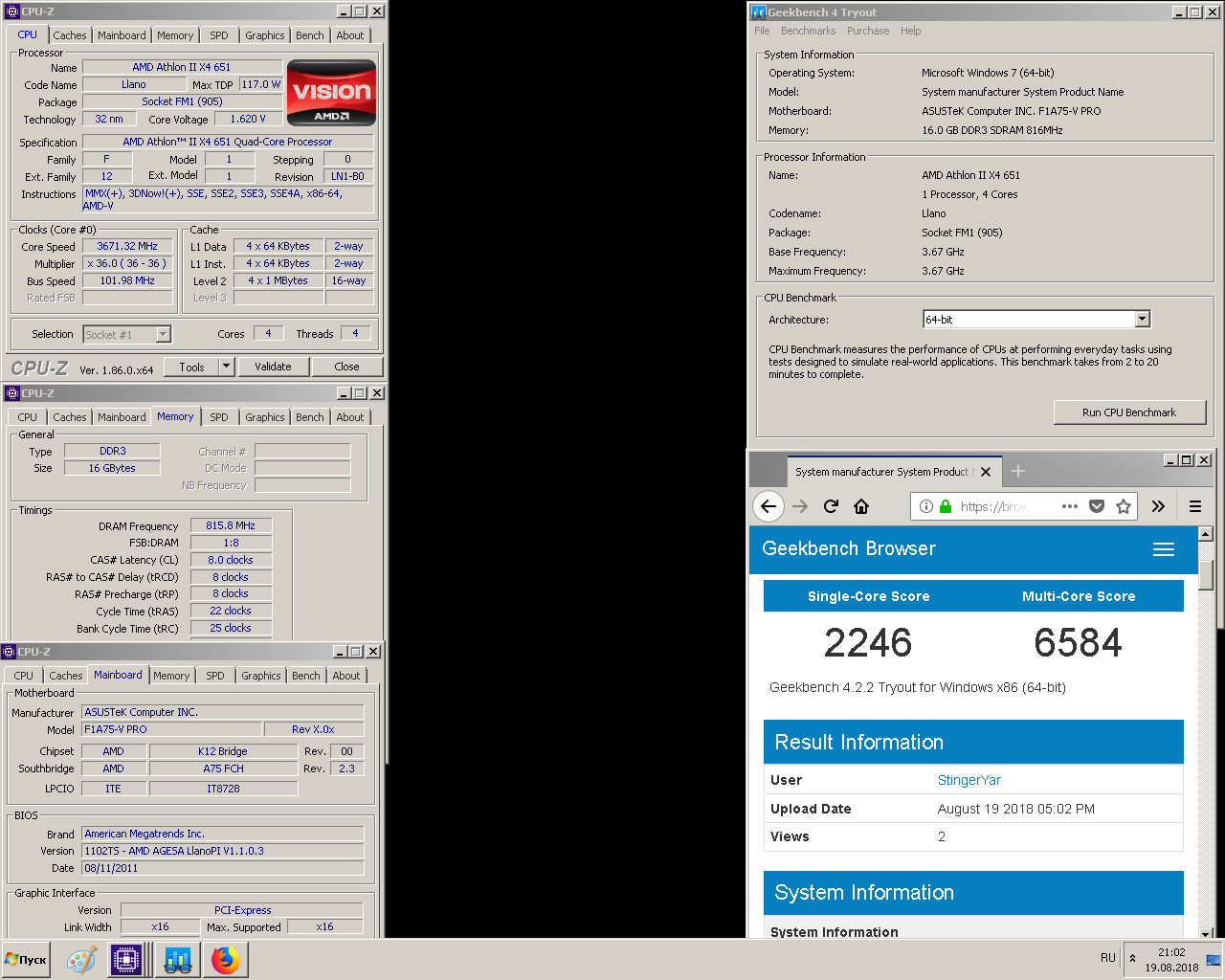Viewport: 1225px width, 980px height.
Task: Save page to Pocket
Action: (1097, 506)
